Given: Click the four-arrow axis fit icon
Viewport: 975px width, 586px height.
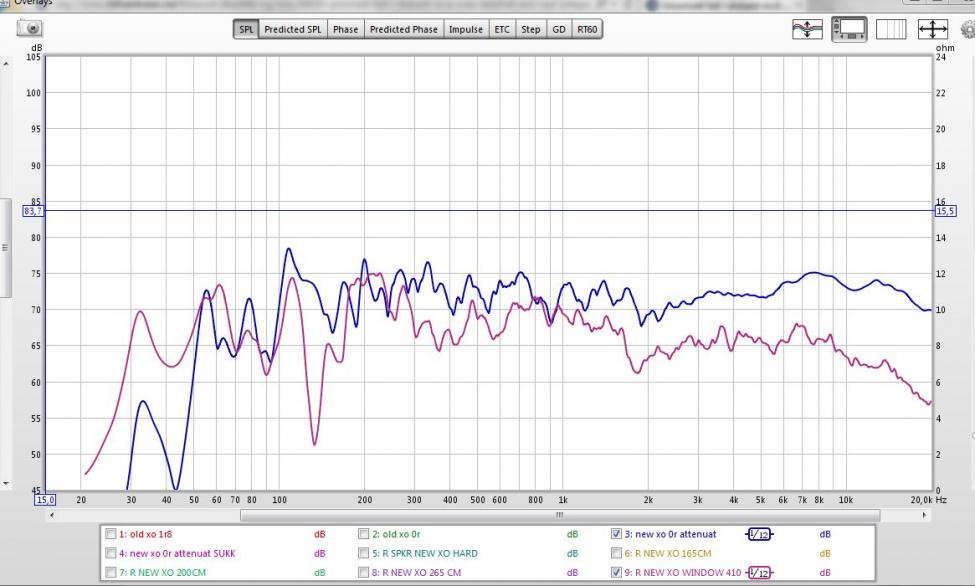Looking at the screenshot, I should coord(933,29).
